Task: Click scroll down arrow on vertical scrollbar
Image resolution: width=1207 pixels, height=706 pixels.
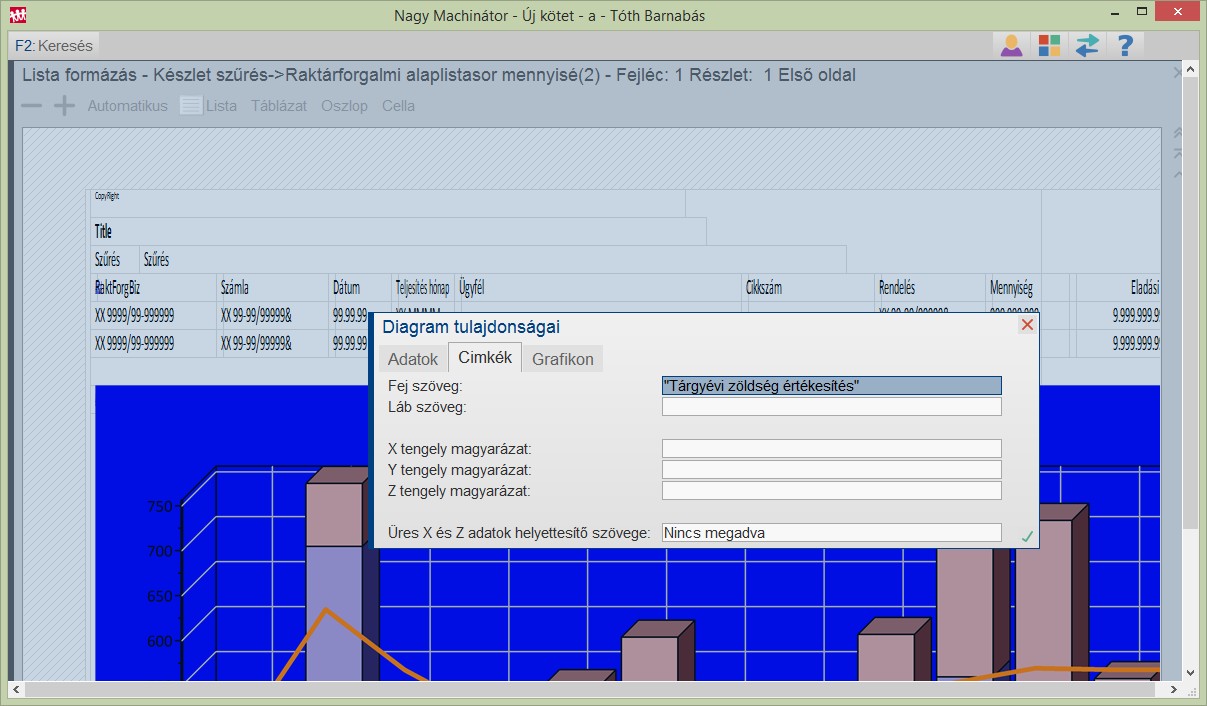Action: 1190,673
